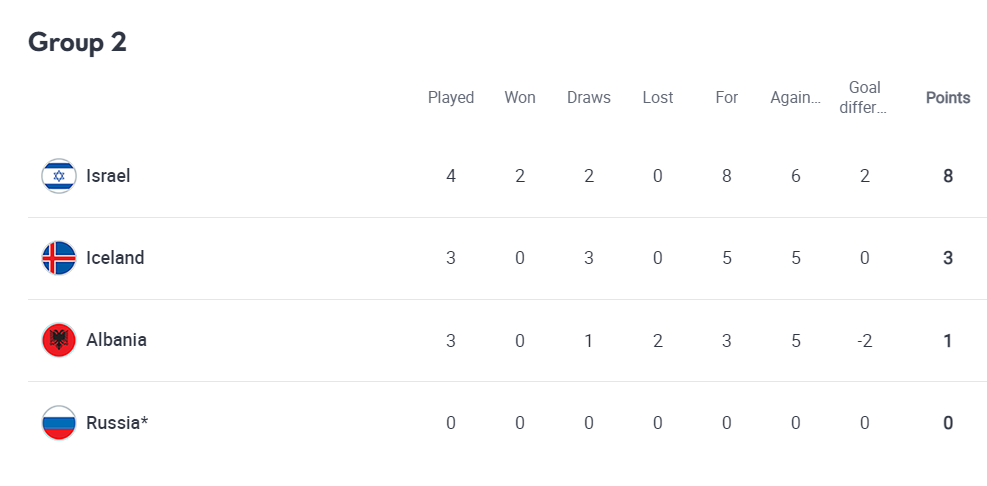The width and height of the screenshot is (987, 486).
Task: Open the Iceland team link
Action: click(x=115, y=258)
